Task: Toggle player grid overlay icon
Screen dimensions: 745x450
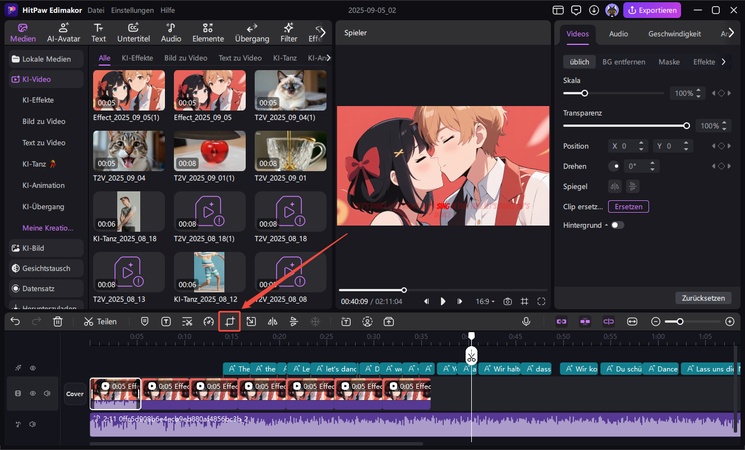Action: (525, 301)
